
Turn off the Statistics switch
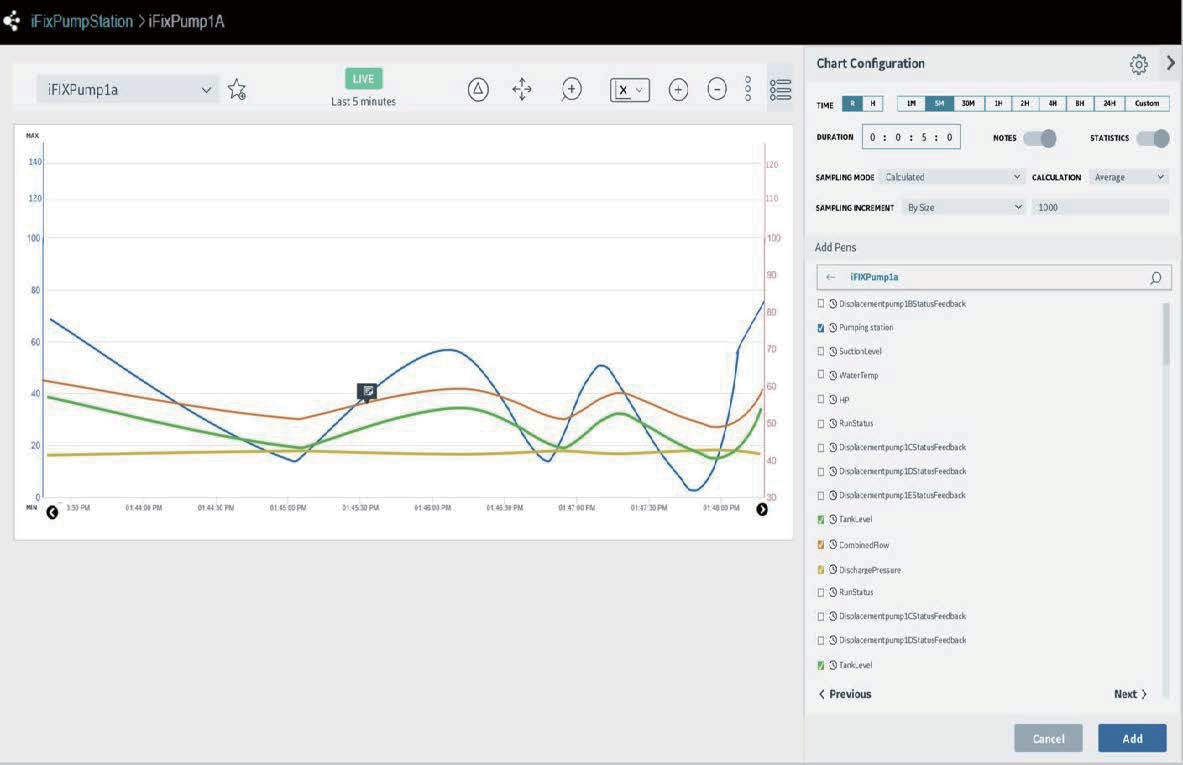[x=1152, y=138]
